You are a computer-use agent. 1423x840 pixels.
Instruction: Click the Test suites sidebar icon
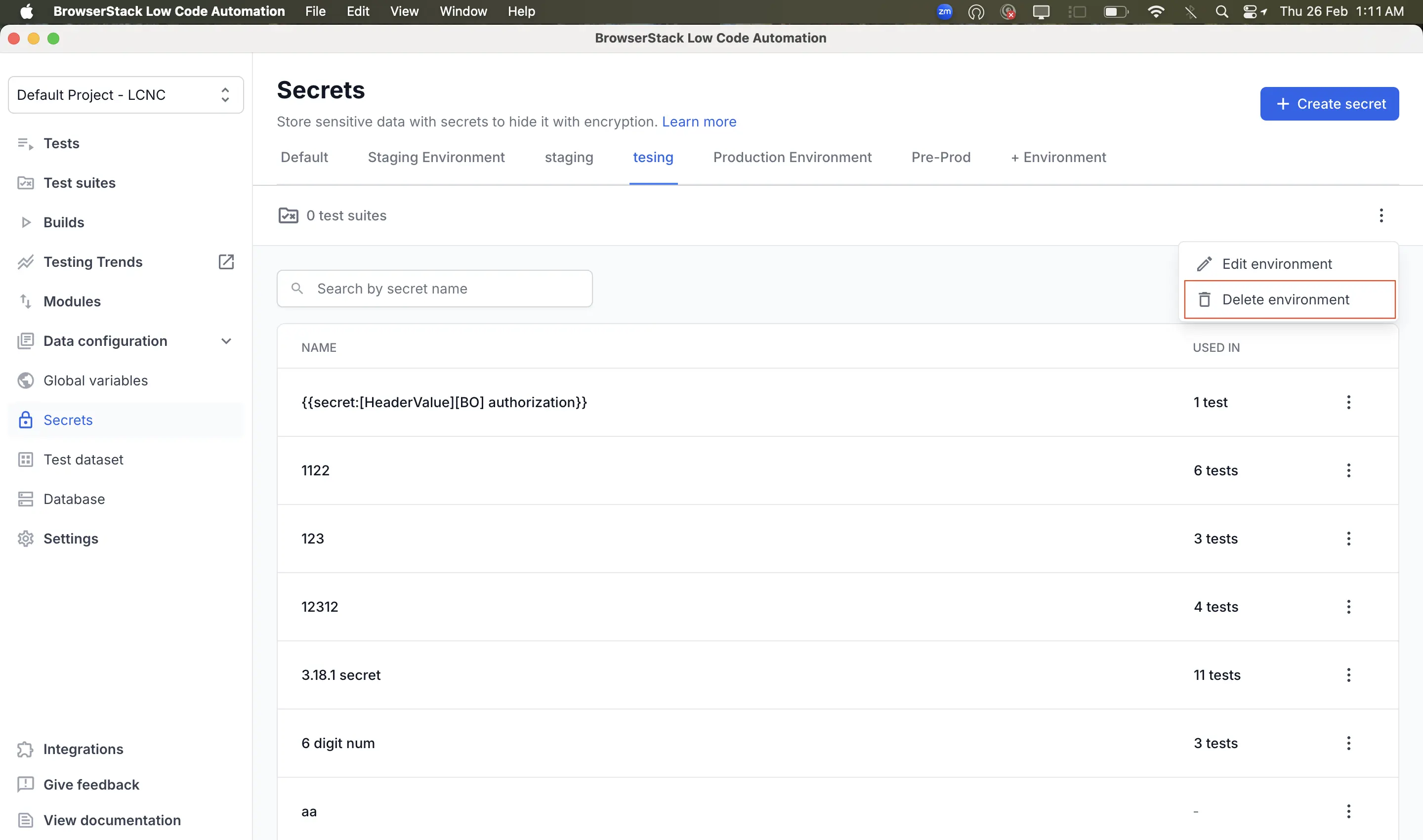(25, 183)
